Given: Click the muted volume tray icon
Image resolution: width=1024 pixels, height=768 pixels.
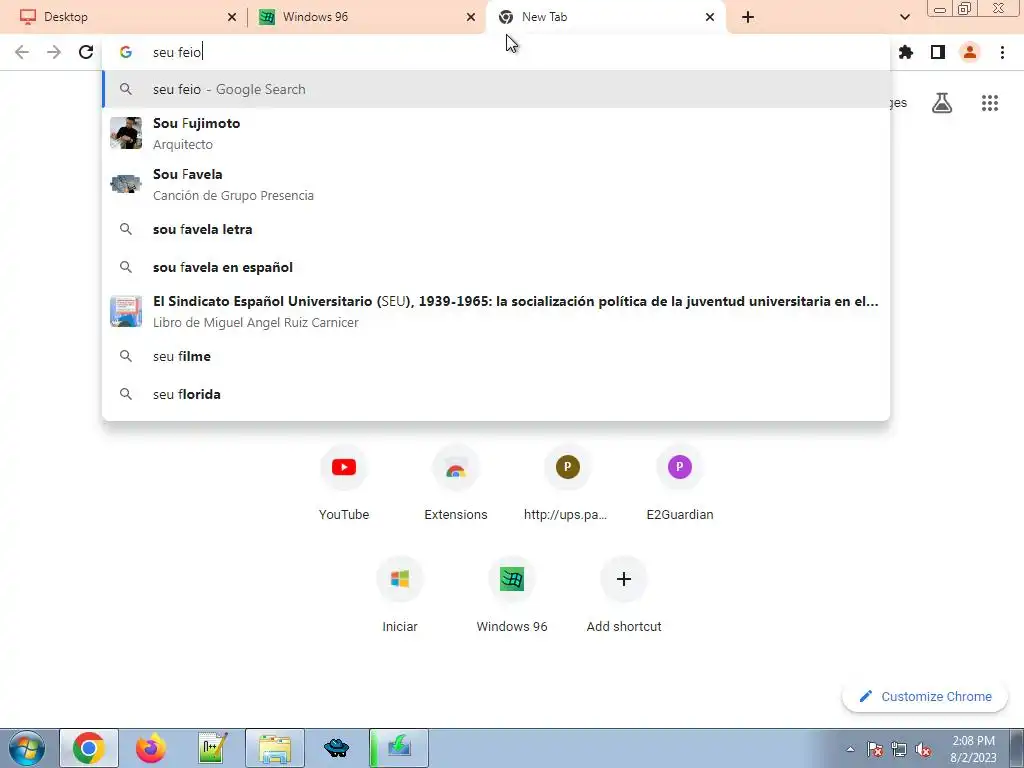Looking at the screenshot, I should coord(923,749).
